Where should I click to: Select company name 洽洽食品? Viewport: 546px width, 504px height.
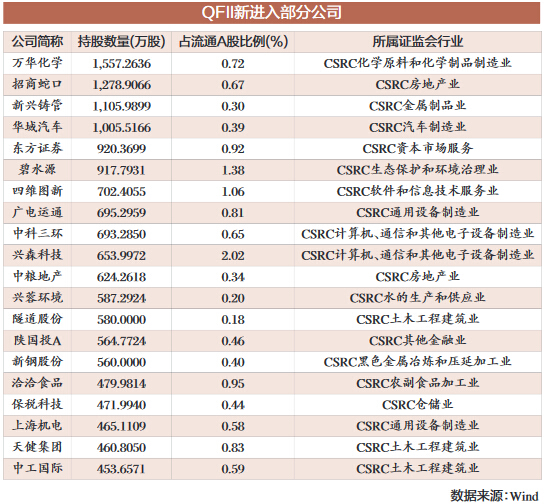pos(37,383)
